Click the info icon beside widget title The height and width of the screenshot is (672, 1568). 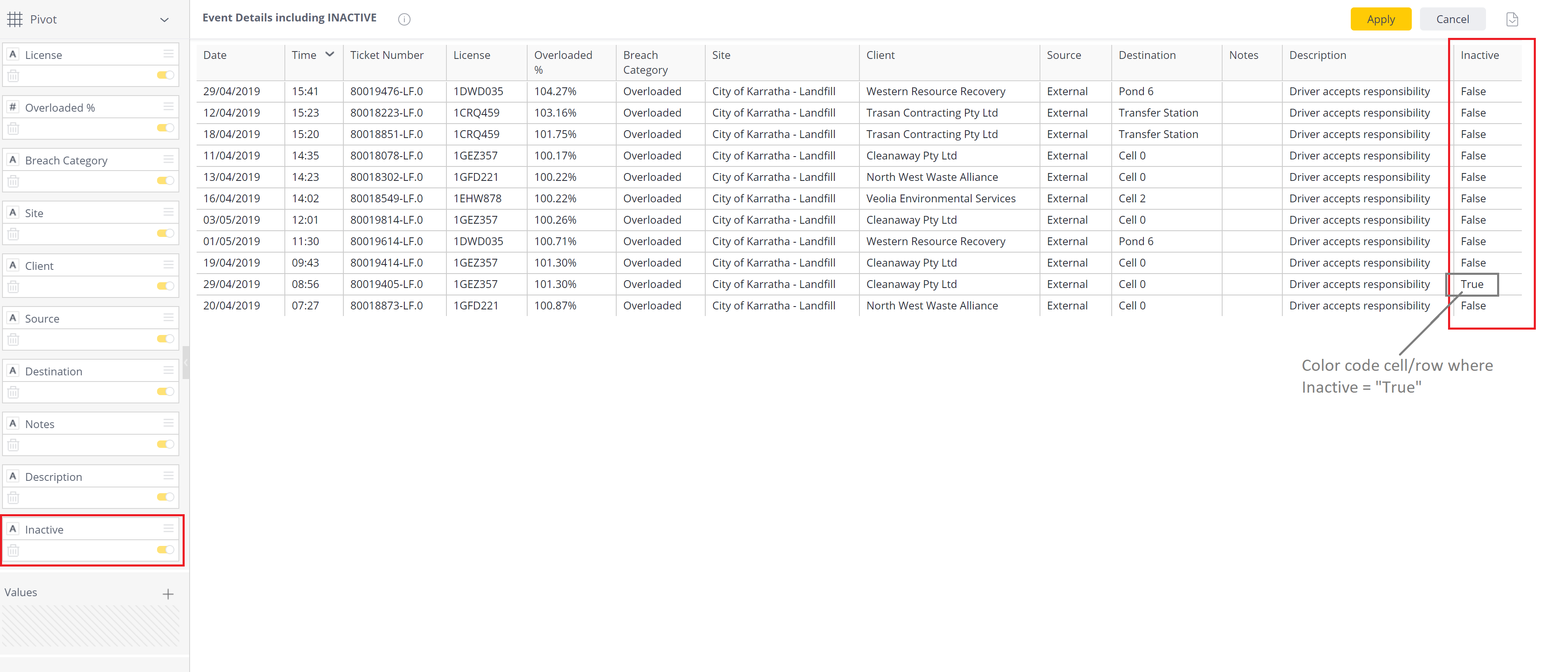coord(404,19)
